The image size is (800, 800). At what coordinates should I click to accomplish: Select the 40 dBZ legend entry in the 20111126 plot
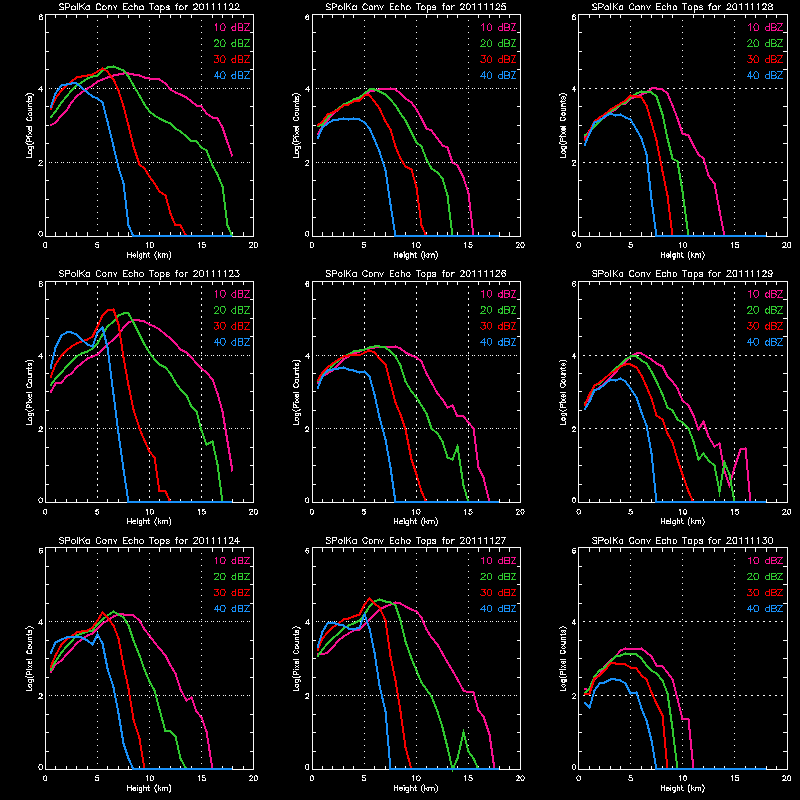click(x=498, y=342)
